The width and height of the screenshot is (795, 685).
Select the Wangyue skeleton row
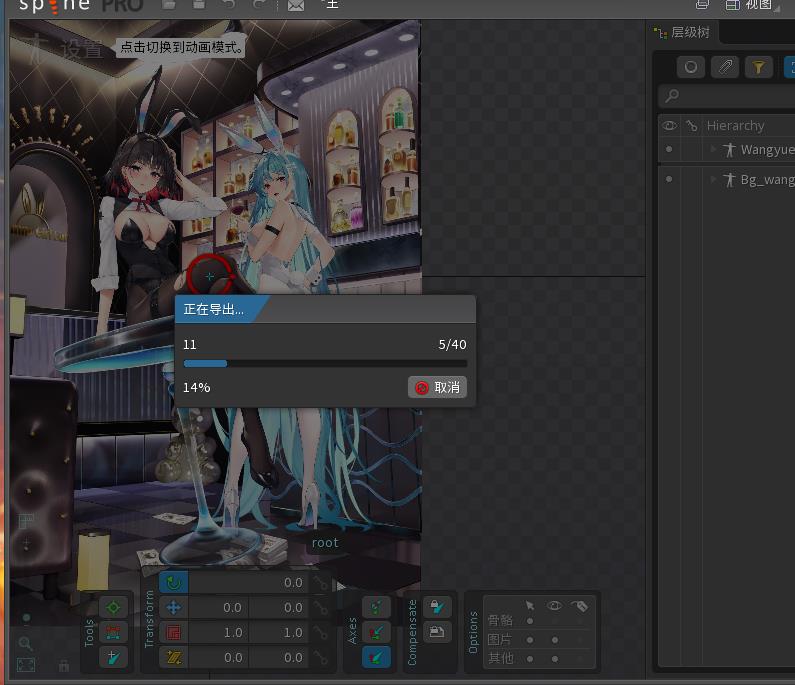coord(726,150)
